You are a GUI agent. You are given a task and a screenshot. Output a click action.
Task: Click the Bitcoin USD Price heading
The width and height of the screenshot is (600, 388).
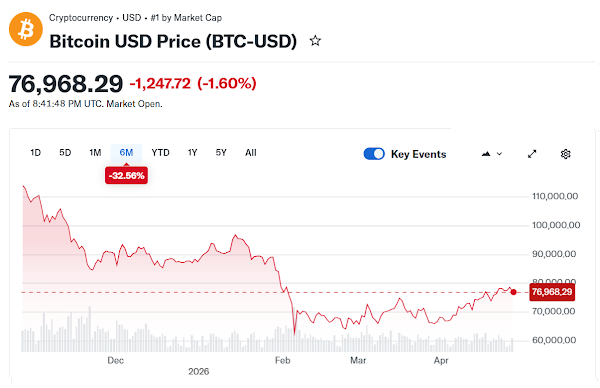(x=173, y=41)
